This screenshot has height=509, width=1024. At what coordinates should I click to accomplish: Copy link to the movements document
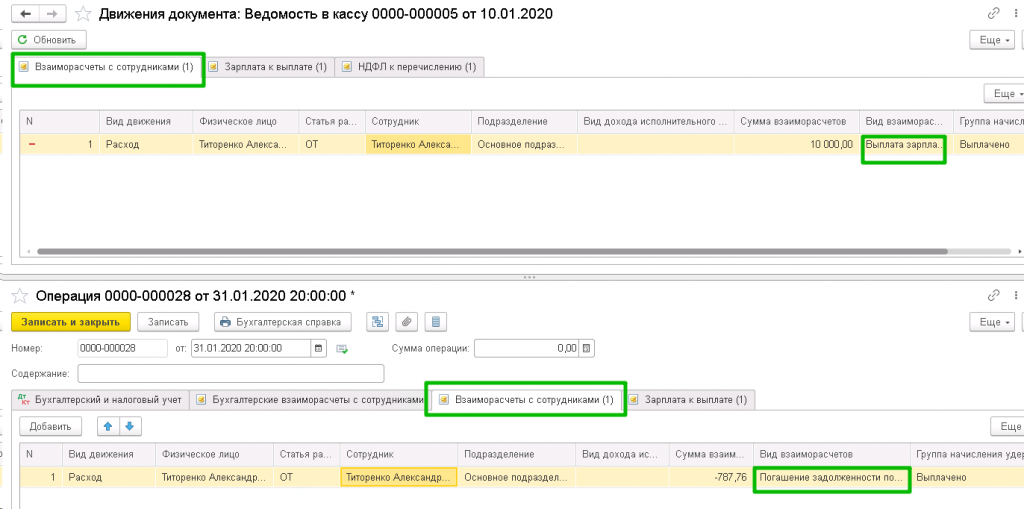(x=994, y=15)
